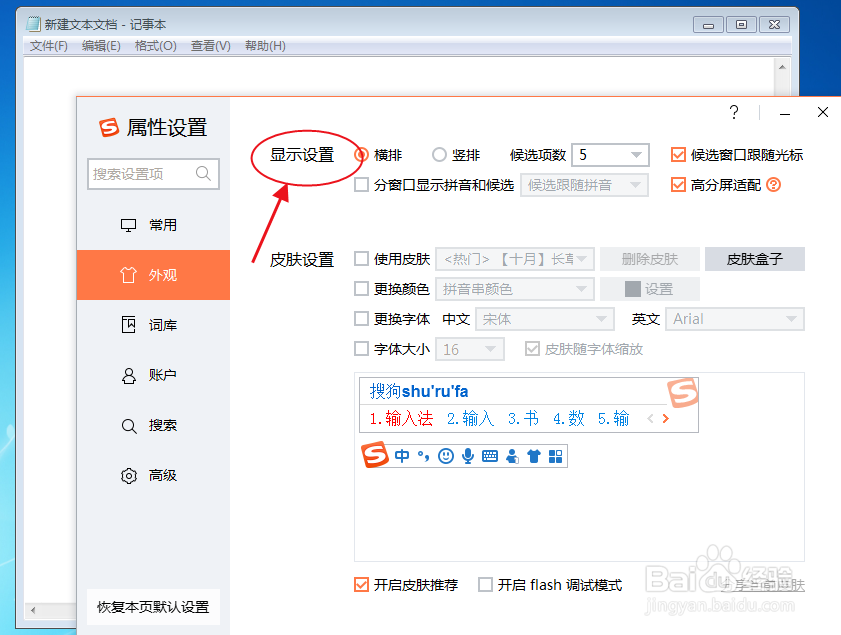Open the 候选跟随拼音 dropdown
This screenshot has width=841, height=635.
point(584,185)
